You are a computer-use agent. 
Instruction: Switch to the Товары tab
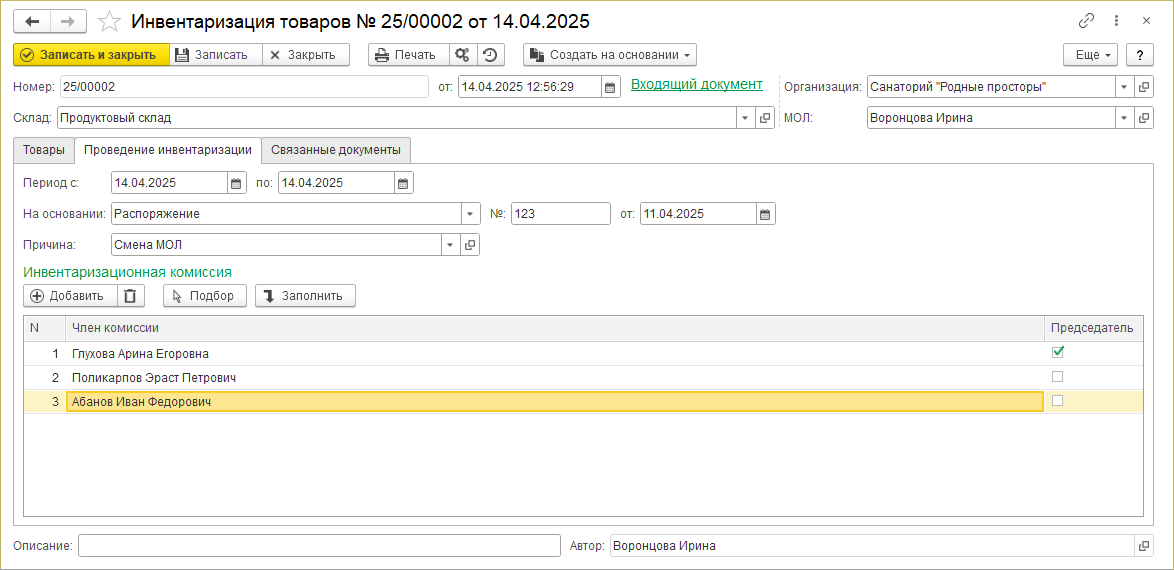coord(44,150)
